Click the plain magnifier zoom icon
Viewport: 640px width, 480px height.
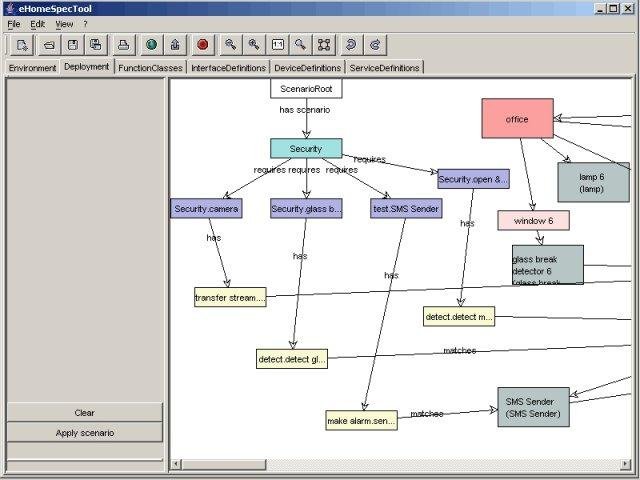click(300, 44)
